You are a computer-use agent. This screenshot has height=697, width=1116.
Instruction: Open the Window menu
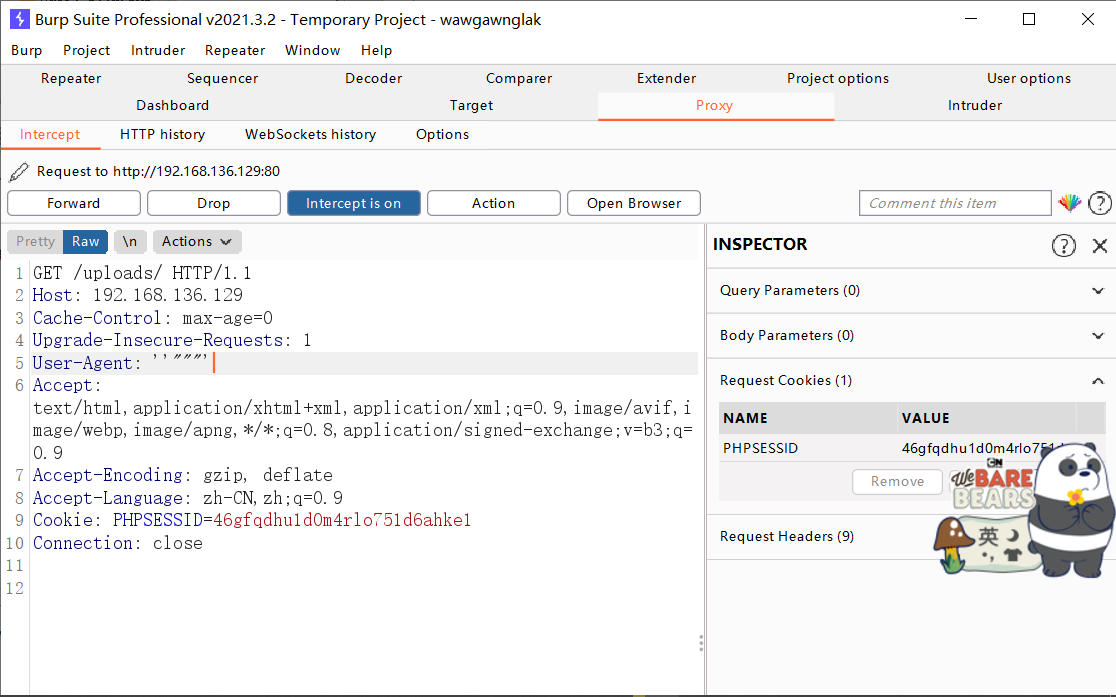click(312, 51)
